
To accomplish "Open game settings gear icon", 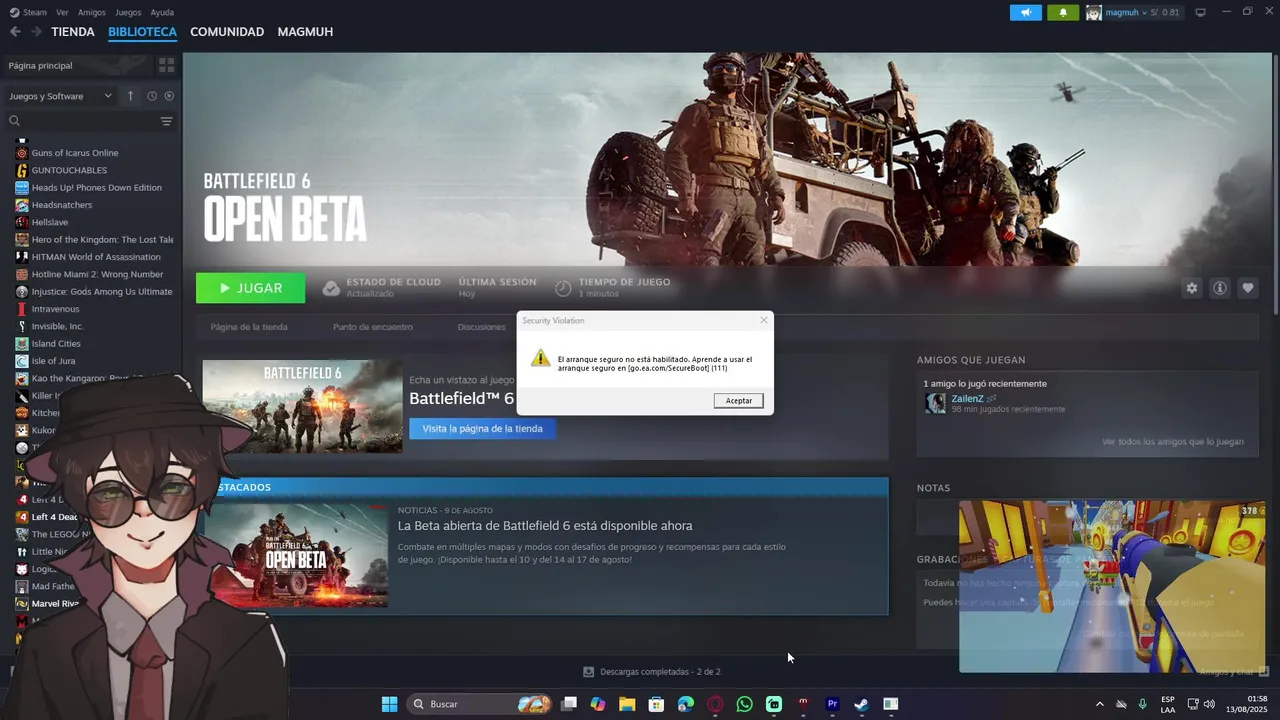I will (x=1192, y=288).
